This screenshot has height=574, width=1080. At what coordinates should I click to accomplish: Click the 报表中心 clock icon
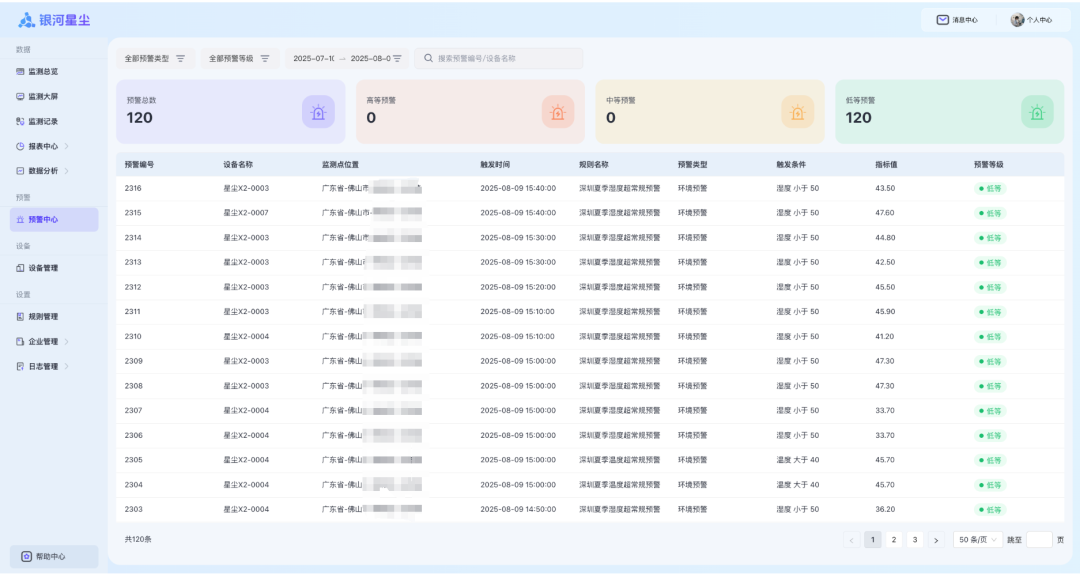pyautogui.click(x=20, y=146)
